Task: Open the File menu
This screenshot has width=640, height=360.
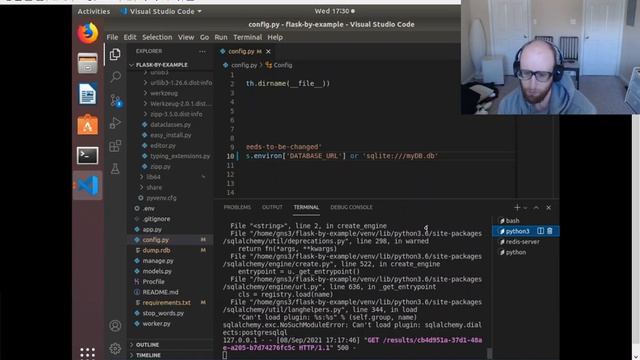Action: [112, 37]
